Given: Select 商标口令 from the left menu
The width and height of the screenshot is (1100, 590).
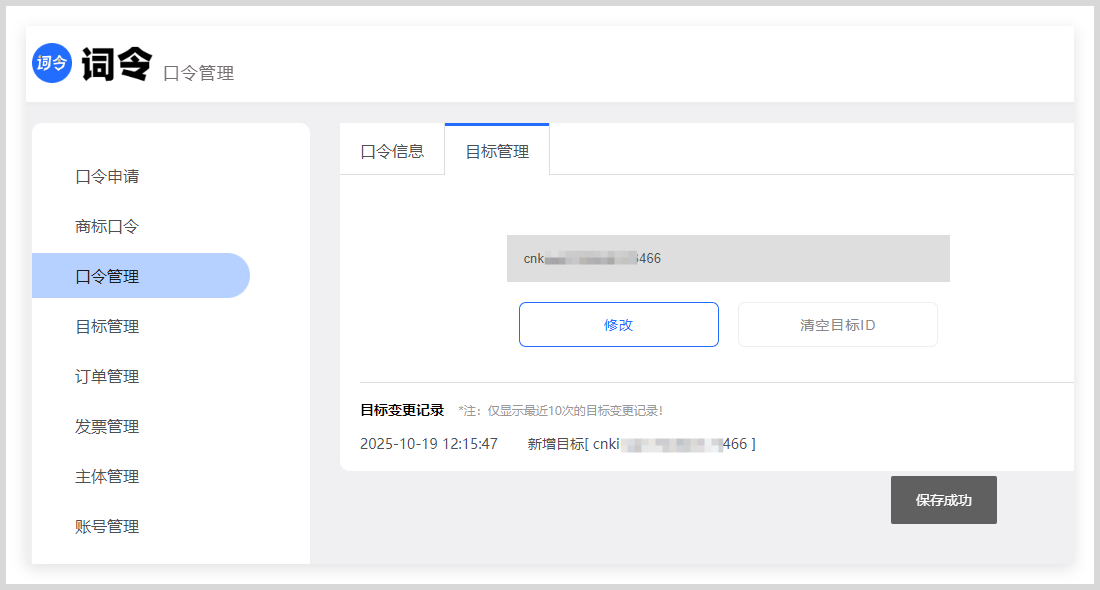Looking at the screenshot, I should click(x=107, y=227).
